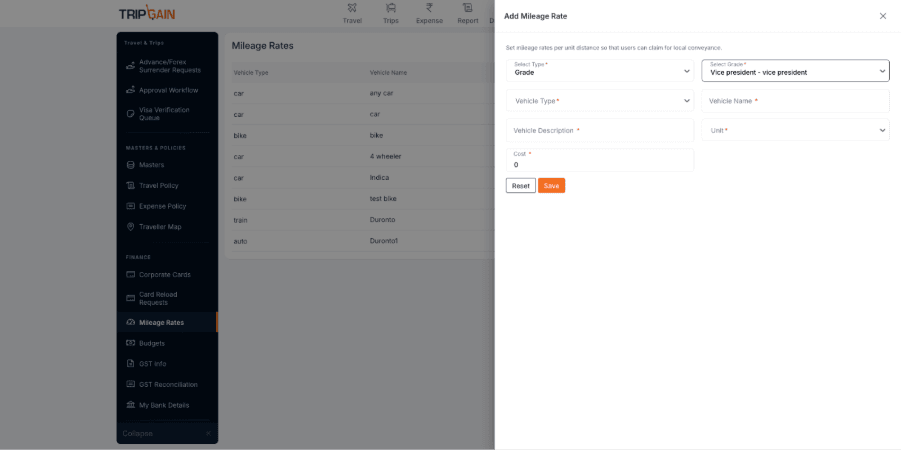Open GST Reconciliation from the sidebar

pos(168,384)
